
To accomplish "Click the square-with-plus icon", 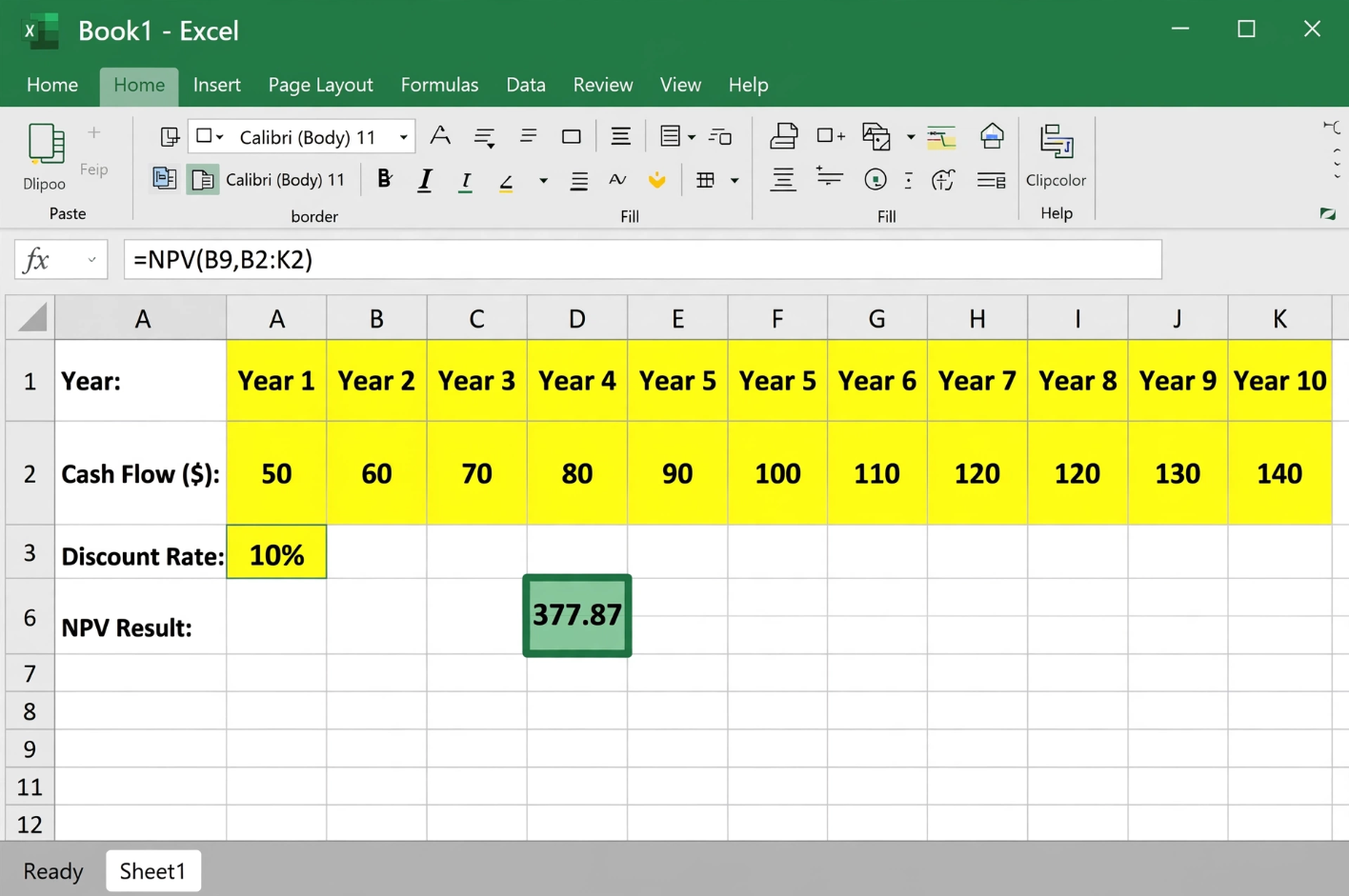I will (x=830, y=136).
